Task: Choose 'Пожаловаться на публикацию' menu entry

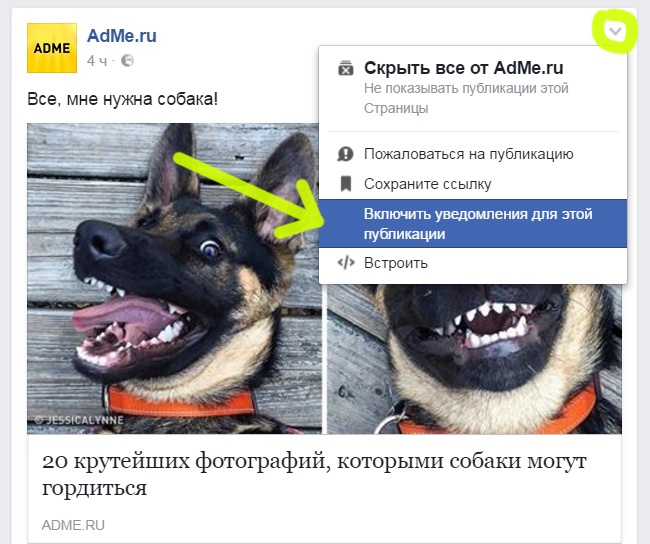Action: pos(468,154)
